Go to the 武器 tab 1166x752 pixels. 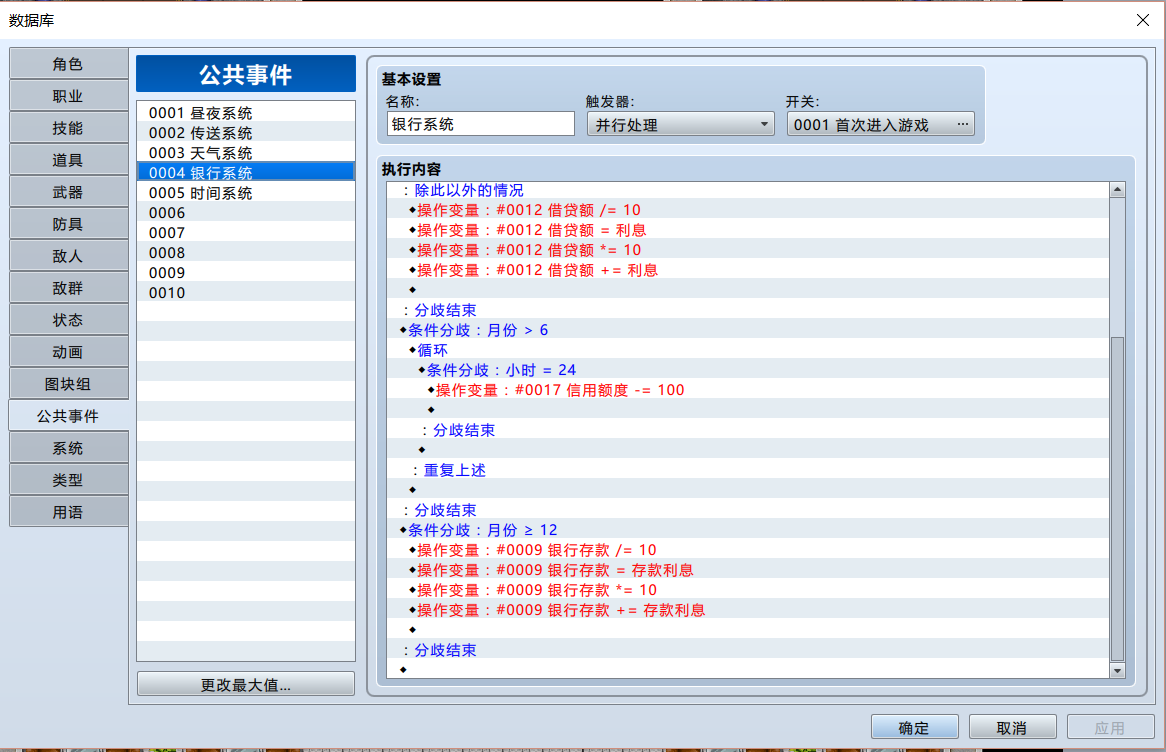68,192
